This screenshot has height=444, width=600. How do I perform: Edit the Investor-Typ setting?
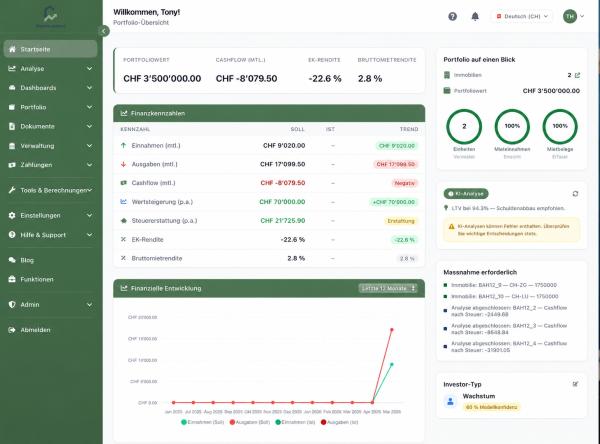tap(575, 384)
